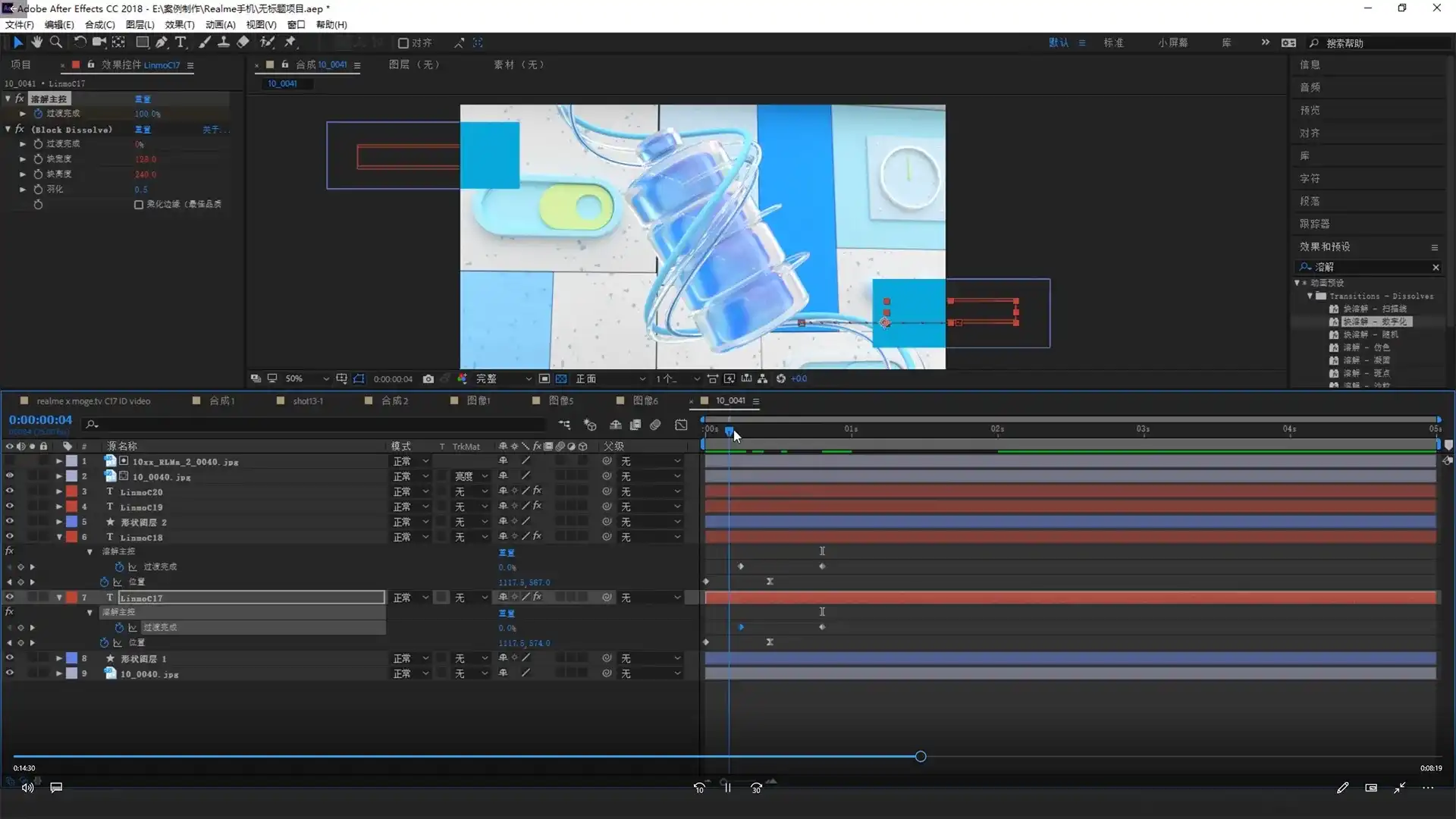This screenshot has width=1456, height=819.
Task: Switch to the 合成2 timeline tab
Action: [394, 400]
